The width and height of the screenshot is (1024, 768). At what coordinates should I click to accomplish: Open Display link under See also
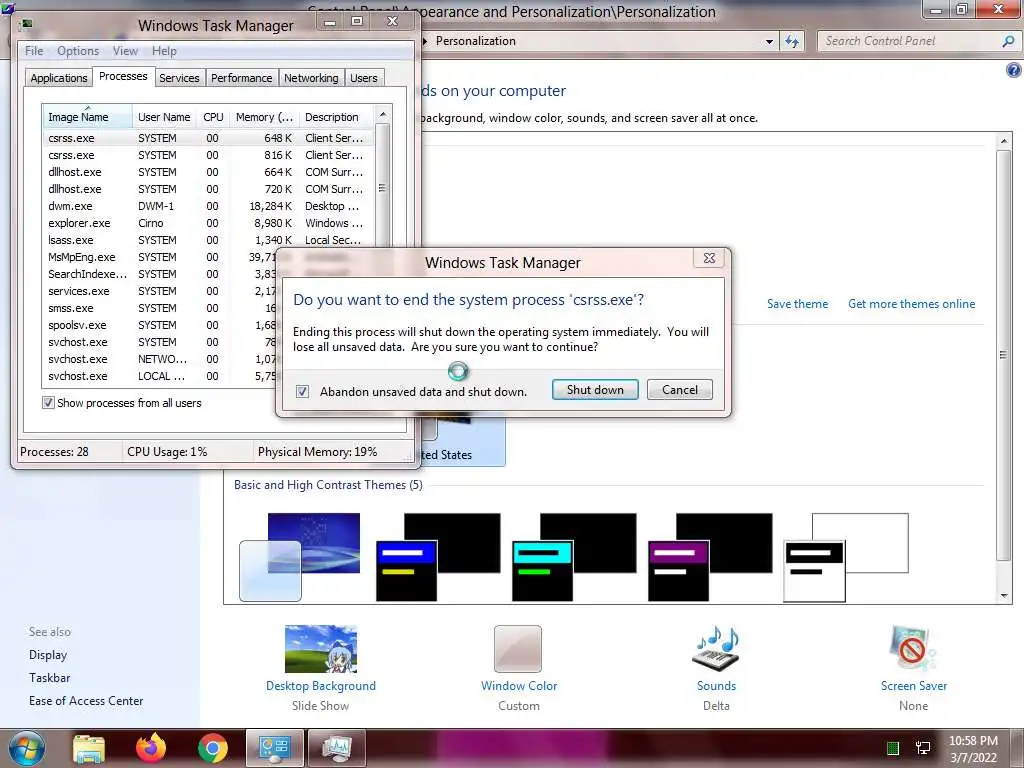tap(48, 654)
